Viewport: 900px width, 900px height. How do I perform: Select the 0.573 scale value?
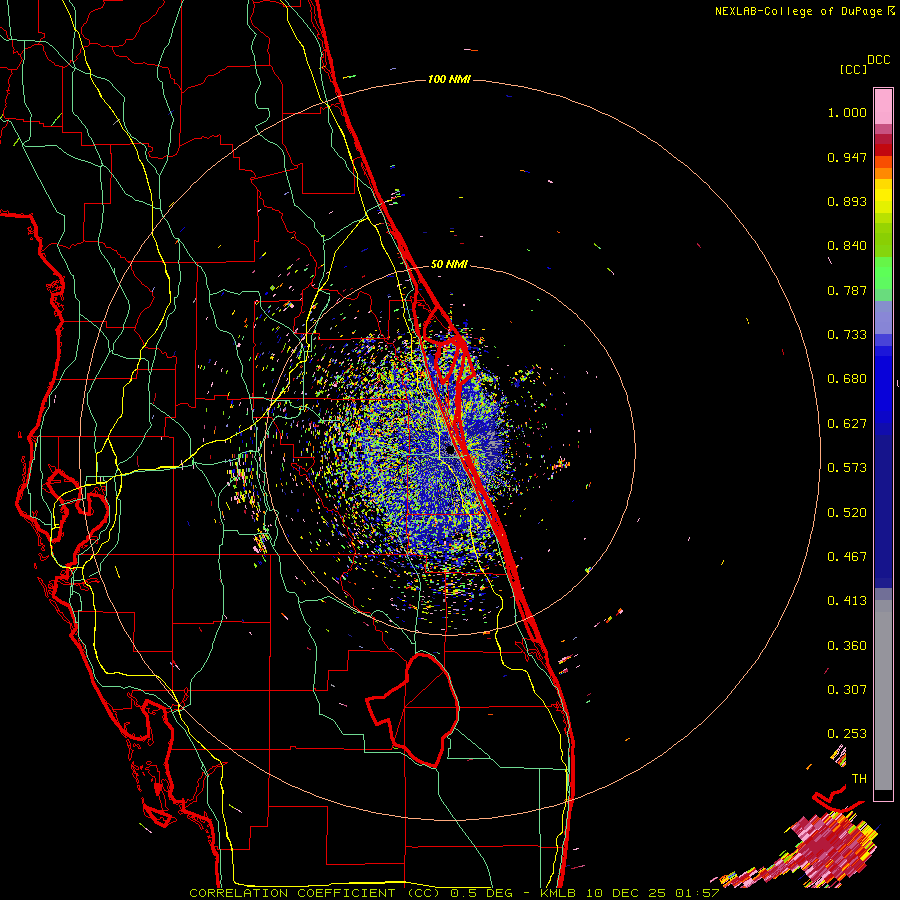click(x=847, y=468)
